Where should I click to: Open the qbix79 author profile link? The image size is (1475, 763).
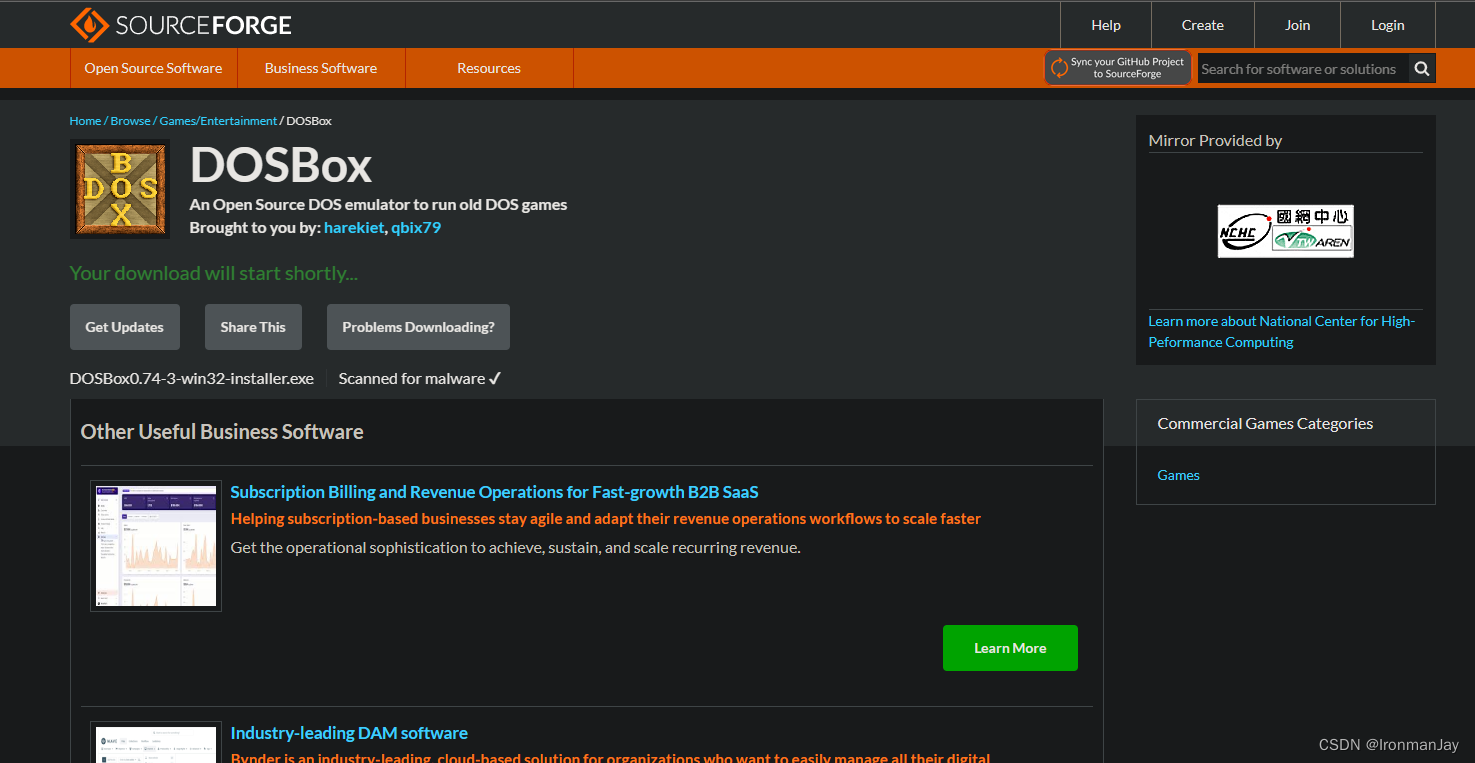click(416, 227)
